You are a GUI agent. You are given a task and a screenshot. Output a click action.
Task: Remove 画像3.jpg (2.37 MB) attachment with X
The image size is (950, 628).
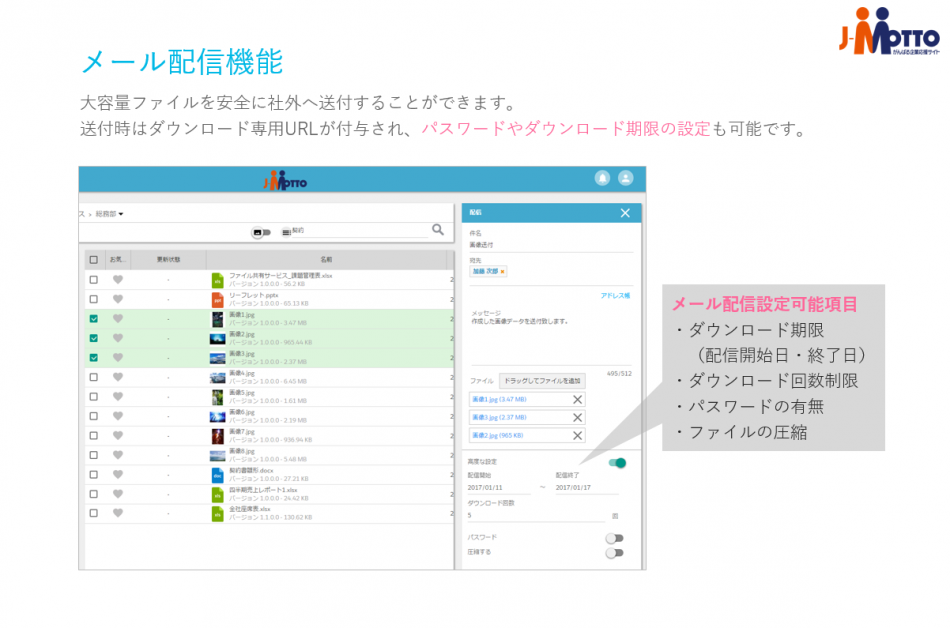pos(577,418)
